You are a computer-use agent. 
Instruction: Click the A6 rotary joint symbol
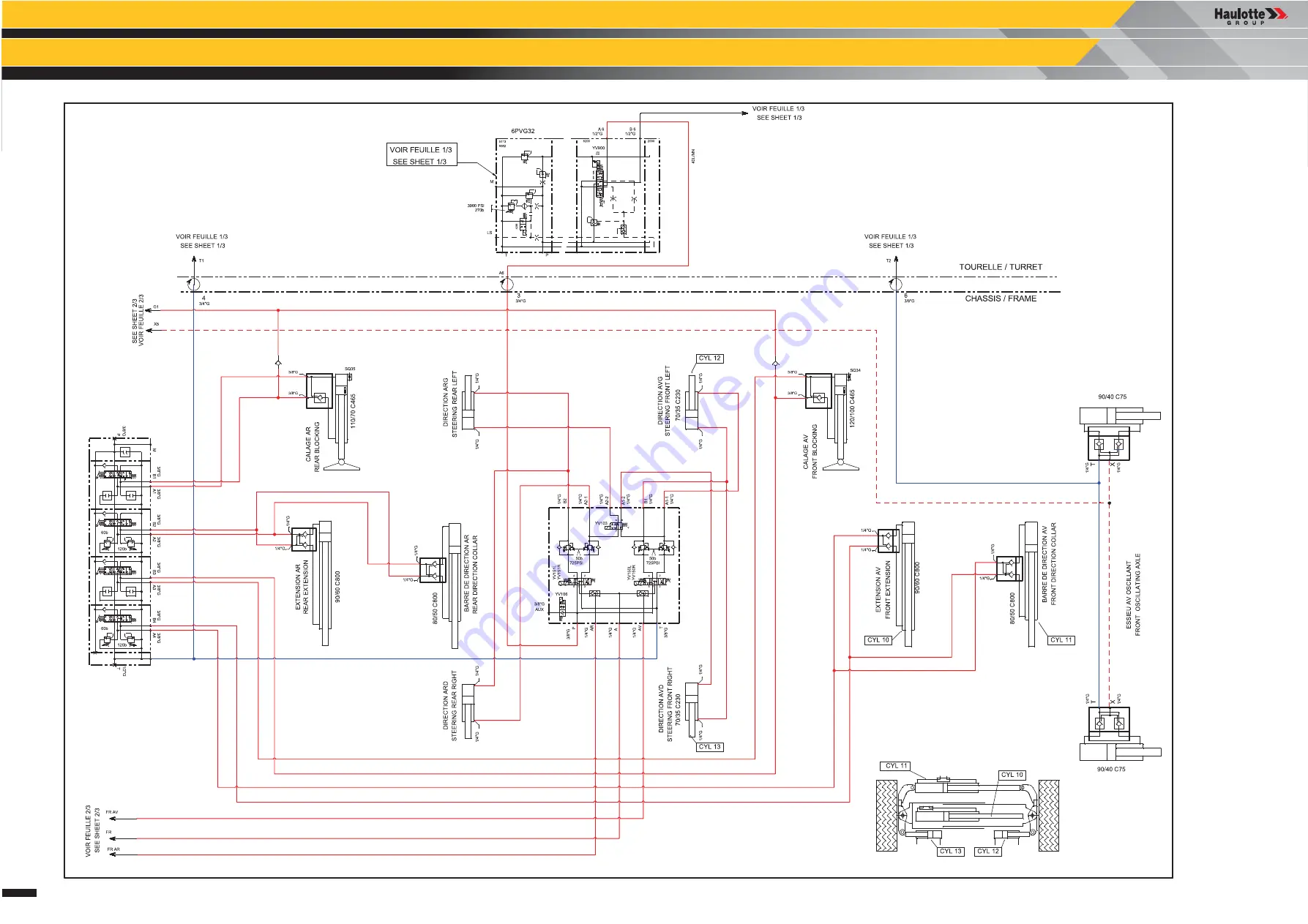point(507,284)
